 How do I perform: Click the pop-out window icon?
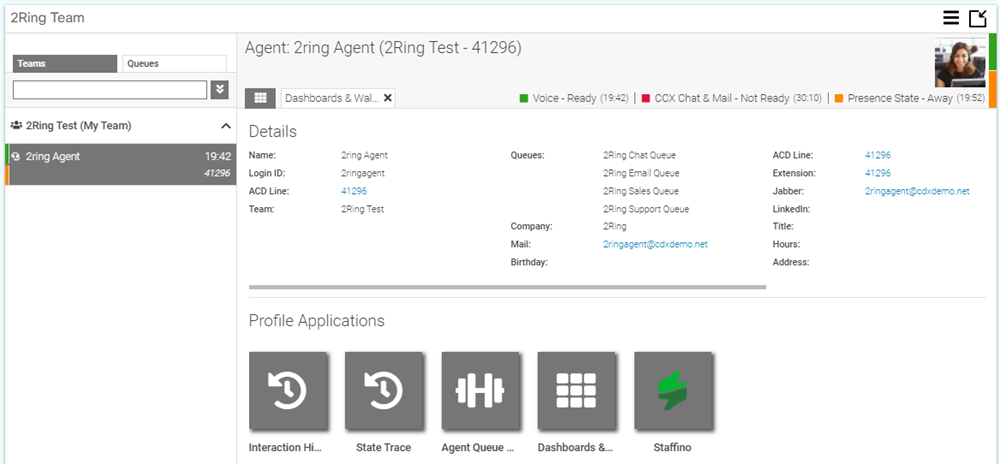pyautogui.click(x=978, y=18)
